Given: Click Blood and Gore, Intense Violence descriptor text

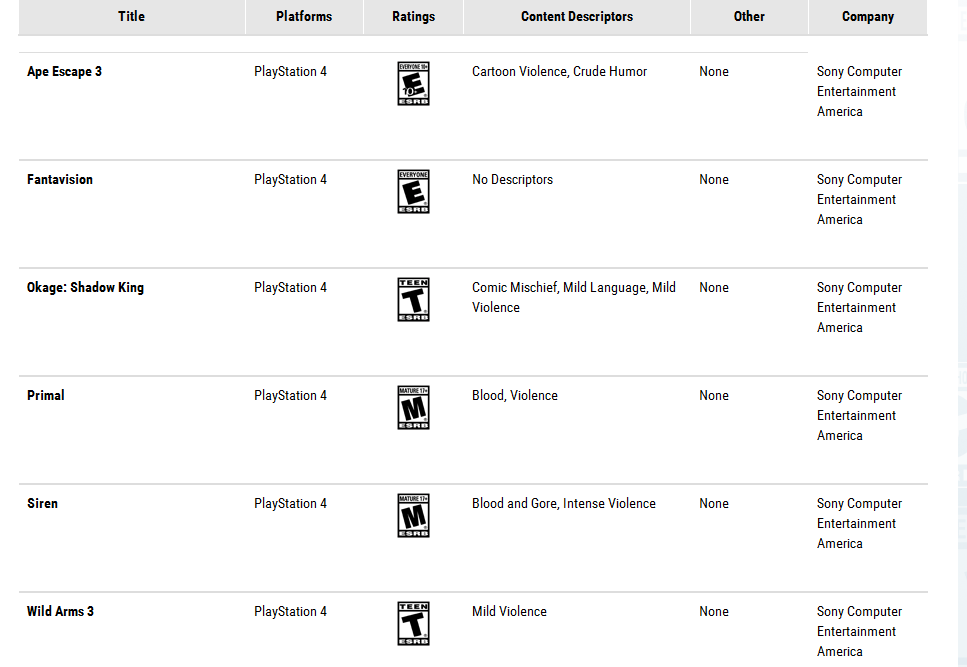Looking at the screenshot, I should click(564, 504).
